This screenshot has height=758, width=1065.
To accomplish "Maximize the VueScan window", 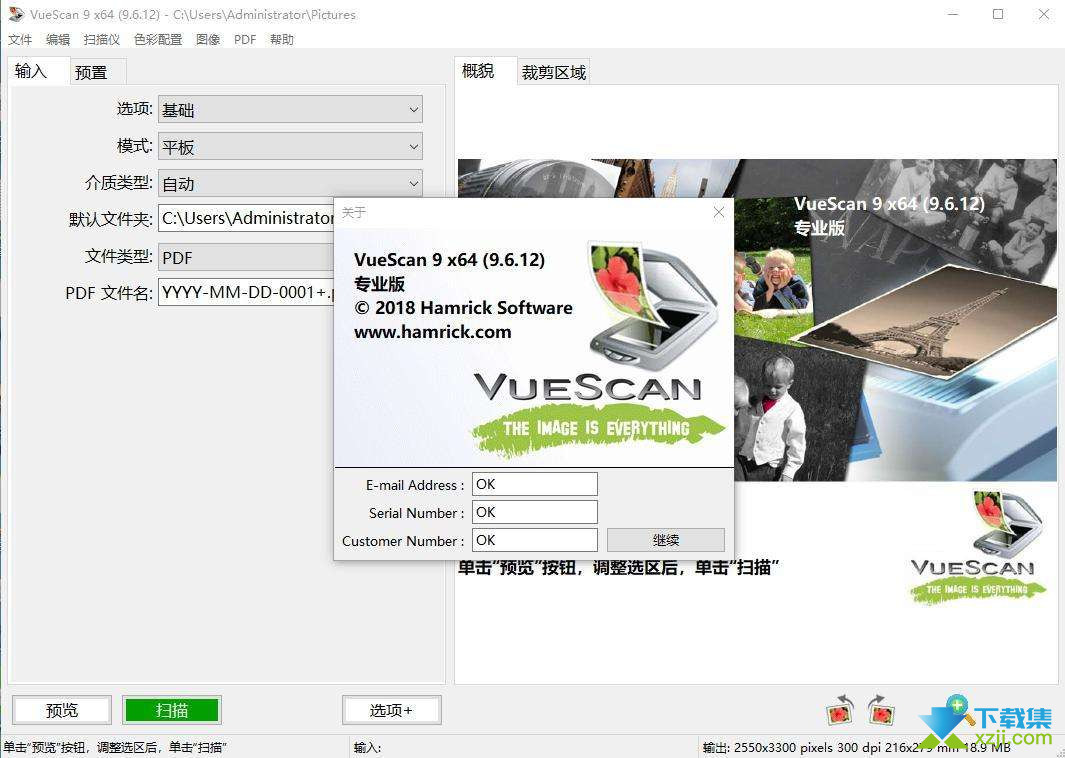I will (998, 14).
